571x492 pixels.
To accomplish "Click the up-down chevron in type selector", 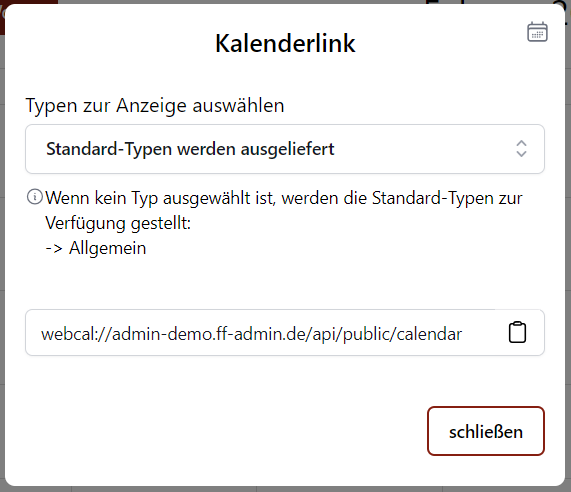I will [x=521, y=149].
